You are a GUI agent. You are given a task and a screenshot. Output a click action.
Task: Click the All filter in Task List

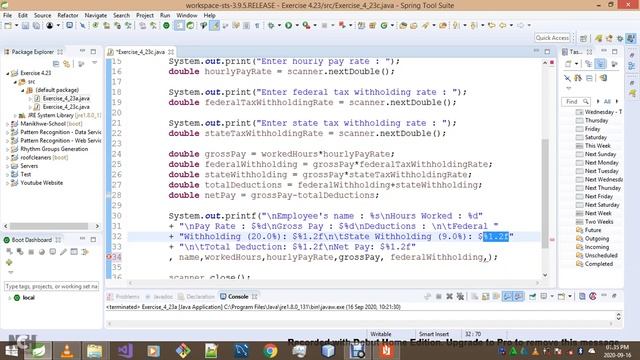coord(607,101)
